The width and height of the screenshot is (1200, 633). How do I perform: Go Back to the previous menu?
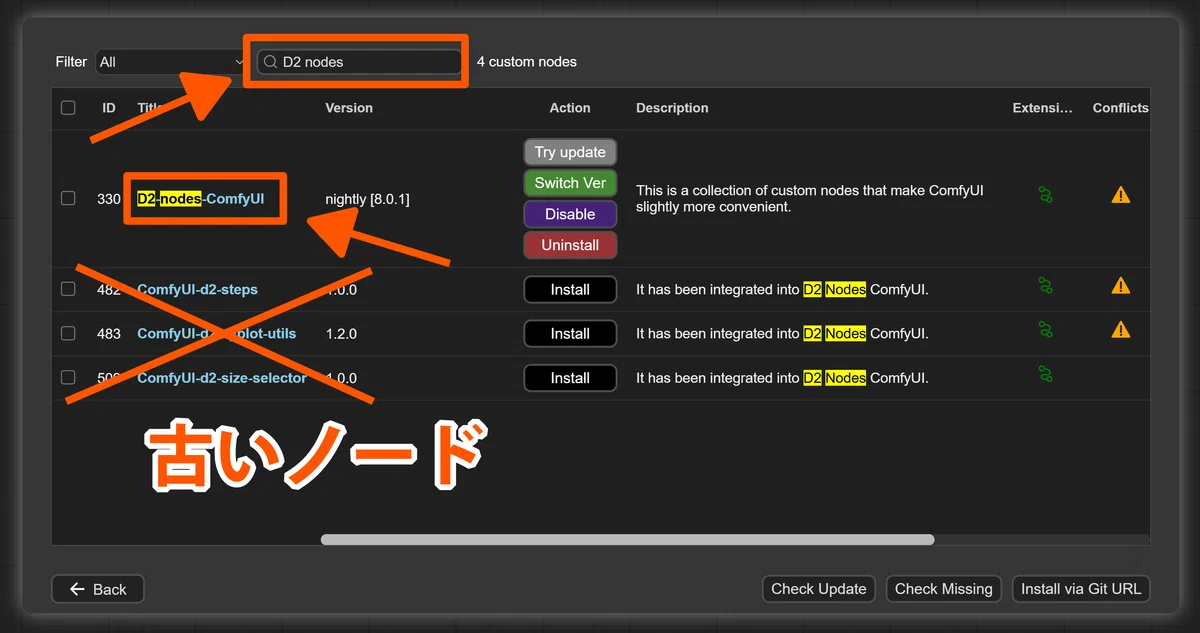pyautogui.click(x=98, y=589)
